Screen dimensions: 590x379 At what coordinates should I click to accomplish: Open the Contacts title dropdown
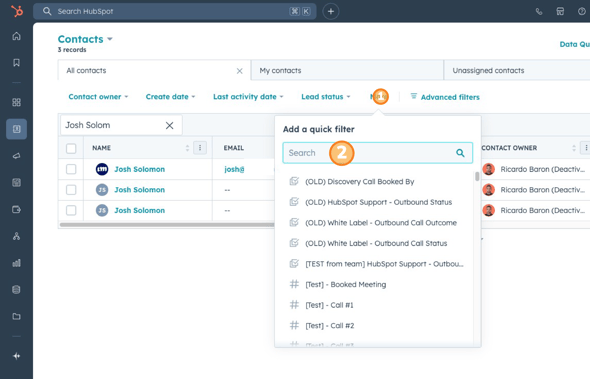(x=85, y=39)
